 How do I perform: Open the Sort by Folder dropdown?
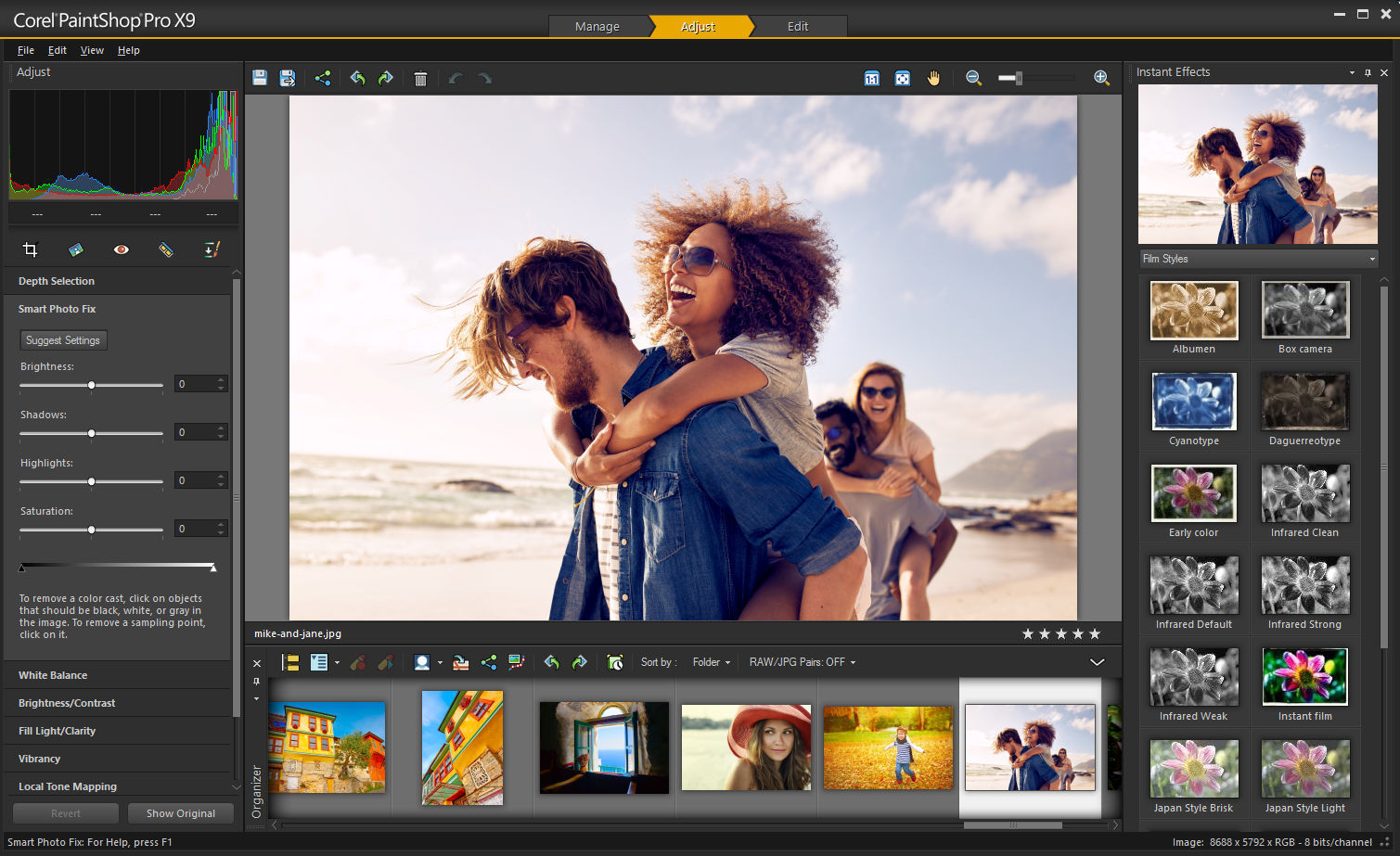[712, 662]
